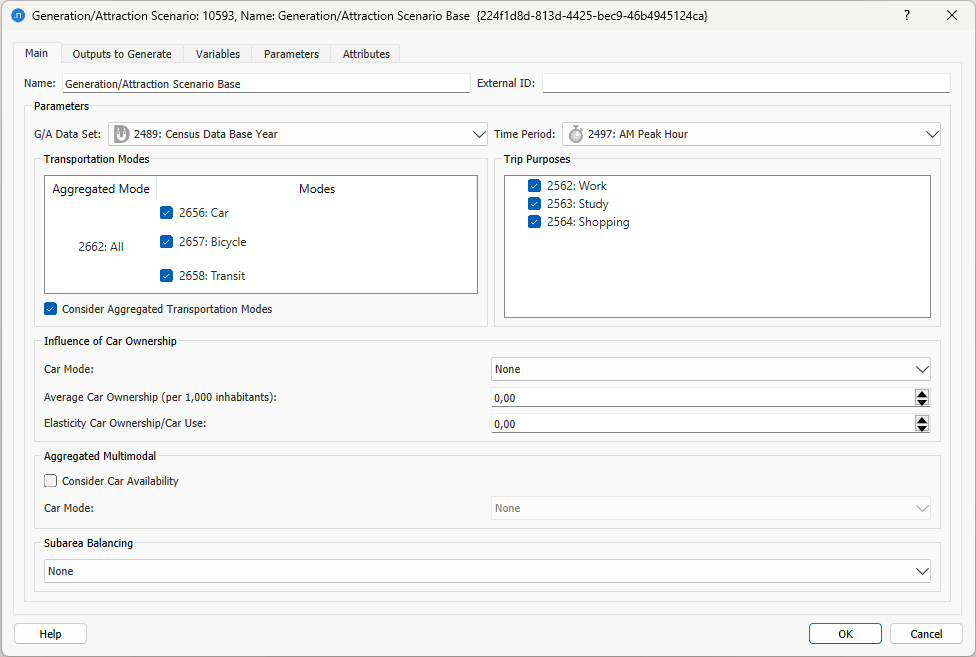Enable Consider Car Availability

click(50, 480)
